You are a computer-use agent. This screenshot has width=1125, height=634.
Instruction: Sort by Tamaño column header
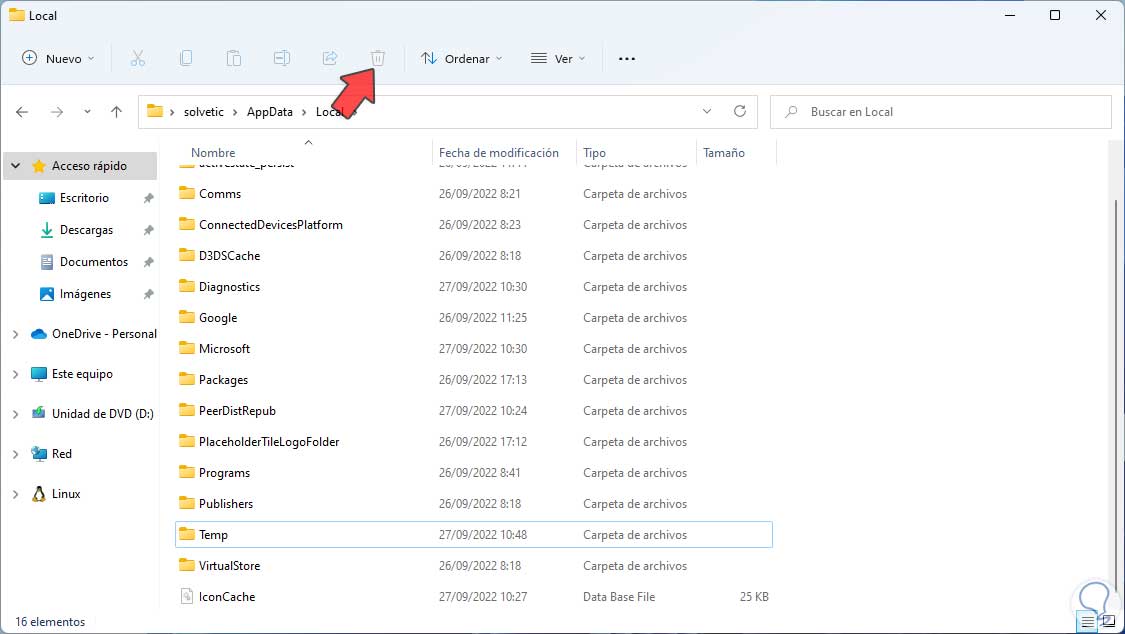(x=724, y=153)
